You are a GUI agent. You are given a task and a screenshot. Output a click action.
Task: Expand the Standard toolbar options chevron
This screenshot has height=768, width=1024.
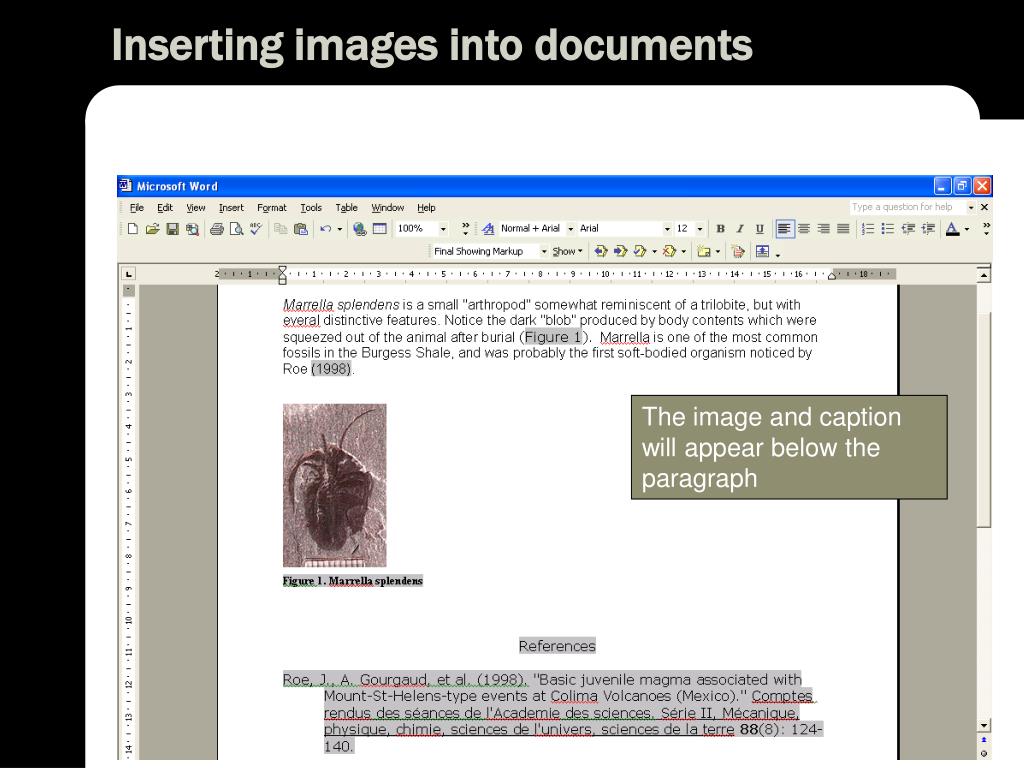465,228
